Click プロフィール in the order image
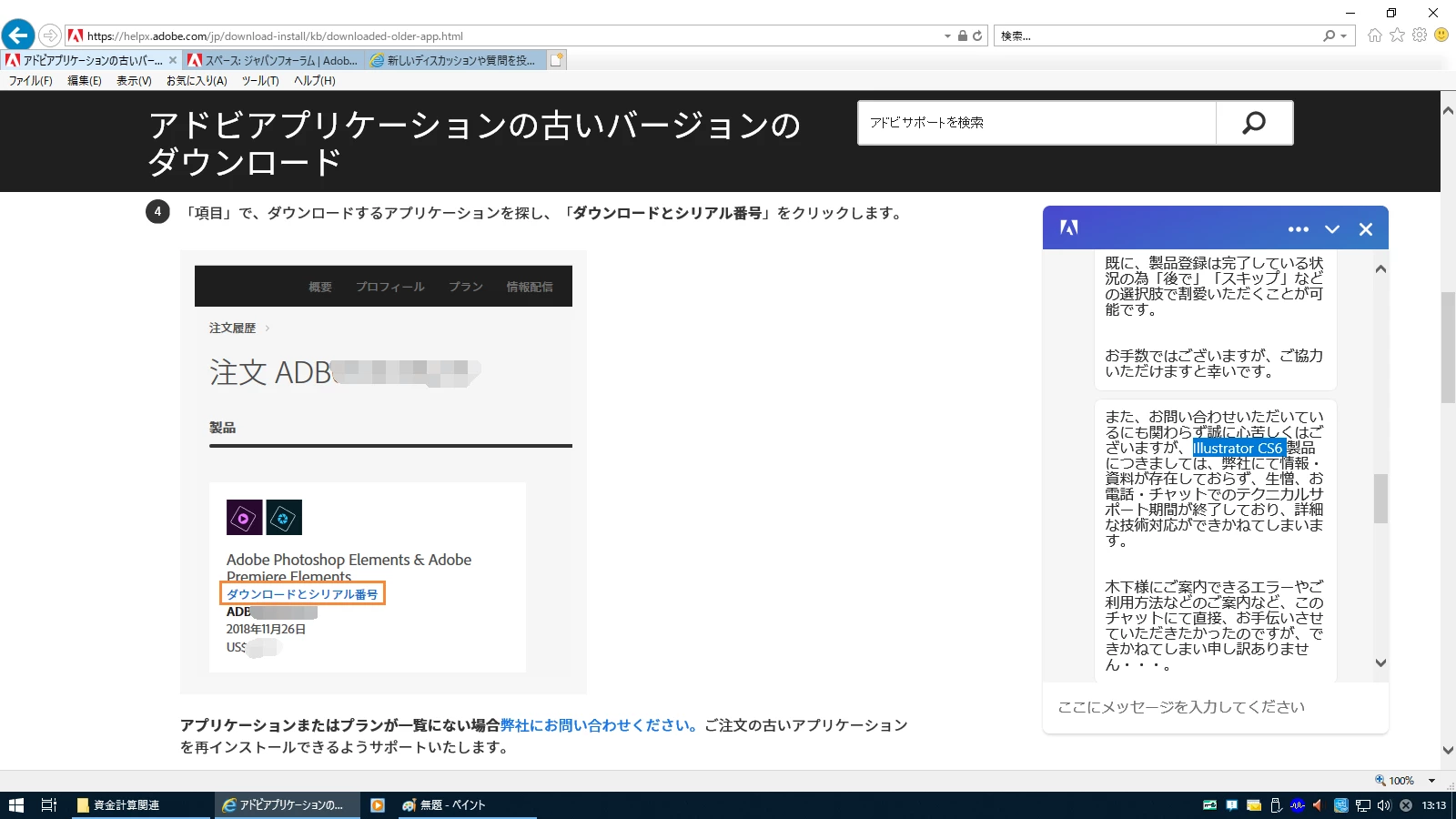Screen dimensions: 1456x819 click(389, 287)
